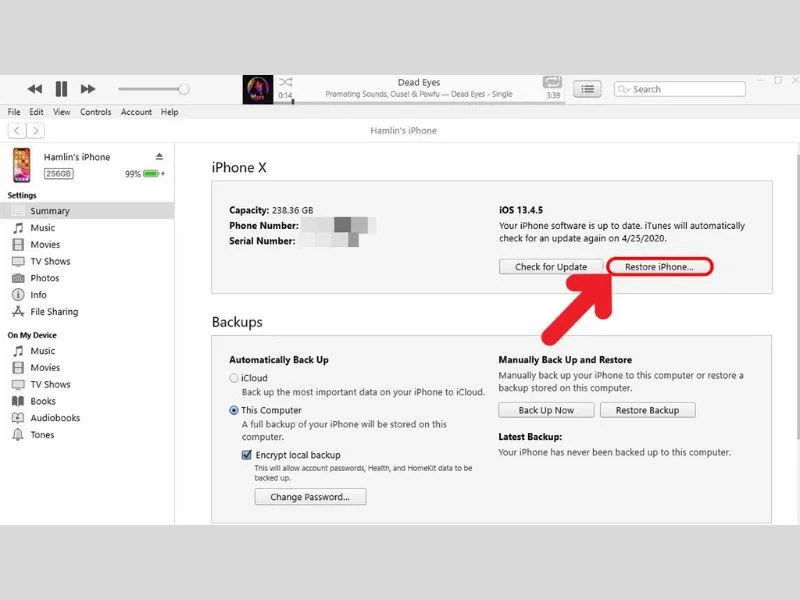Click the Restore iPhone... button
The image size is (800, 600).
click(659, 267)
